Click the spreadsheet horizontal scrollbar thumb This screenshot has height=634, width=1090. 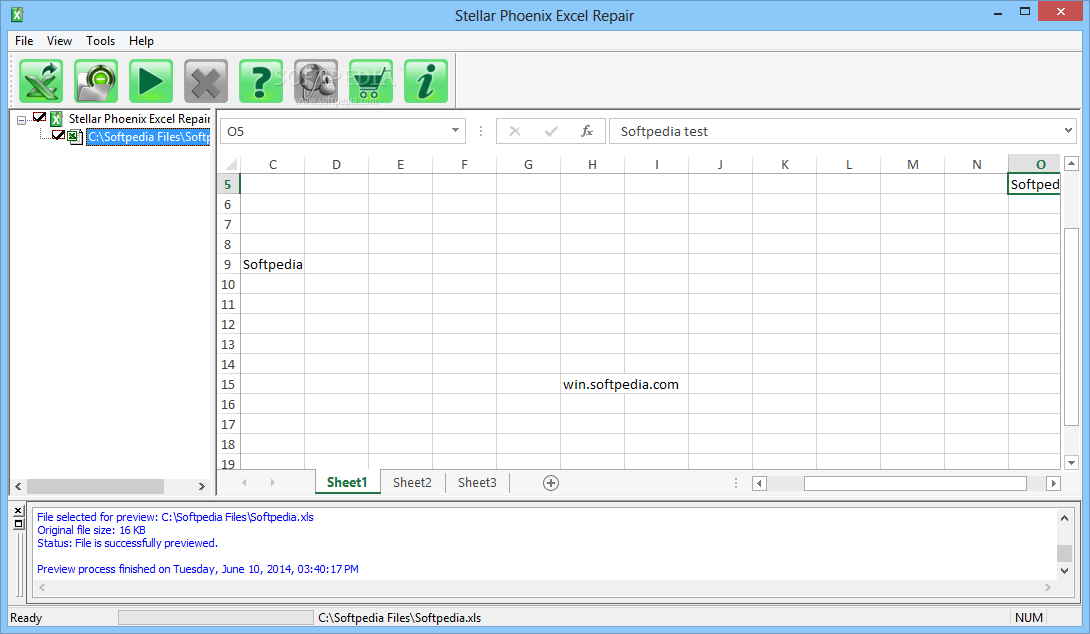(915, 483)
